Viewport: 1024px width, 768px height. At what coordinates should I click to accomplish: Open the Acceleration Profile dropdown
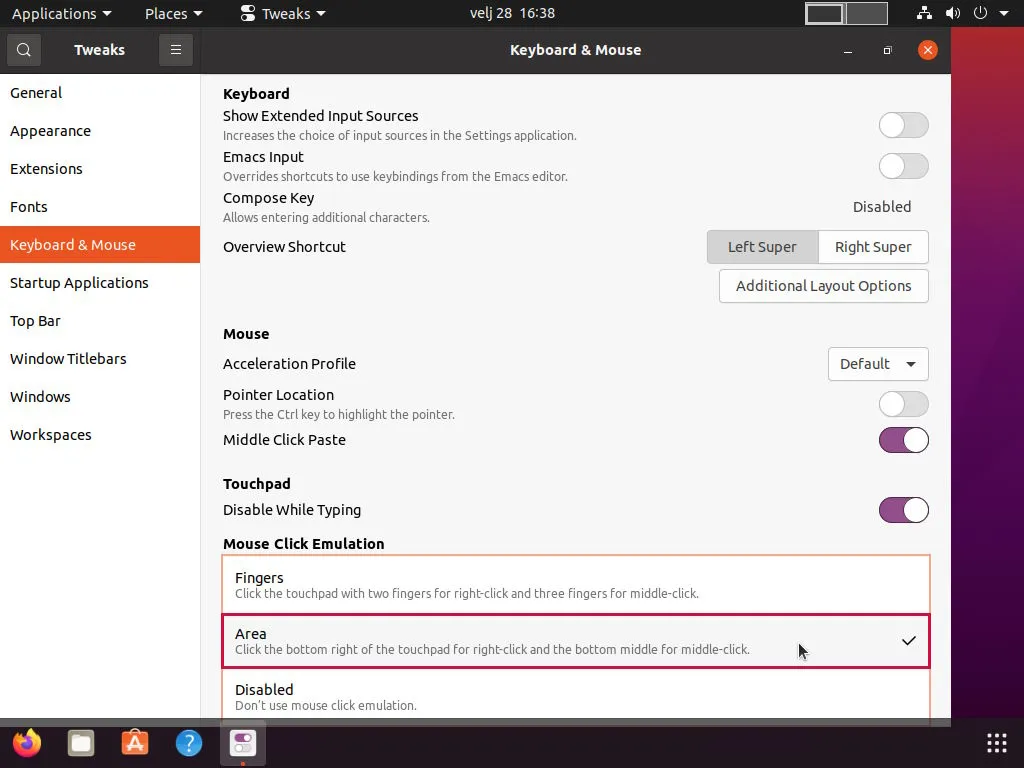click(x=878, y=364)
